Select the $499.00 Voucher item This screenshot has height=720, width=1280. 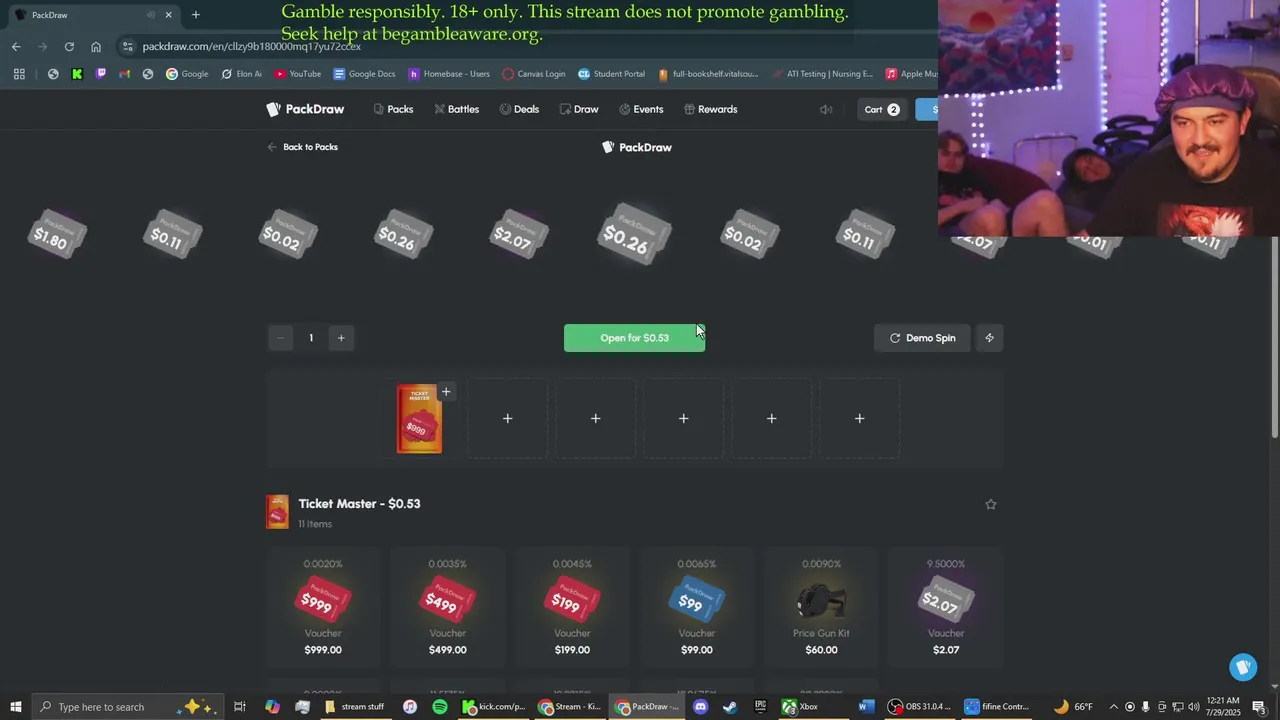447,607
